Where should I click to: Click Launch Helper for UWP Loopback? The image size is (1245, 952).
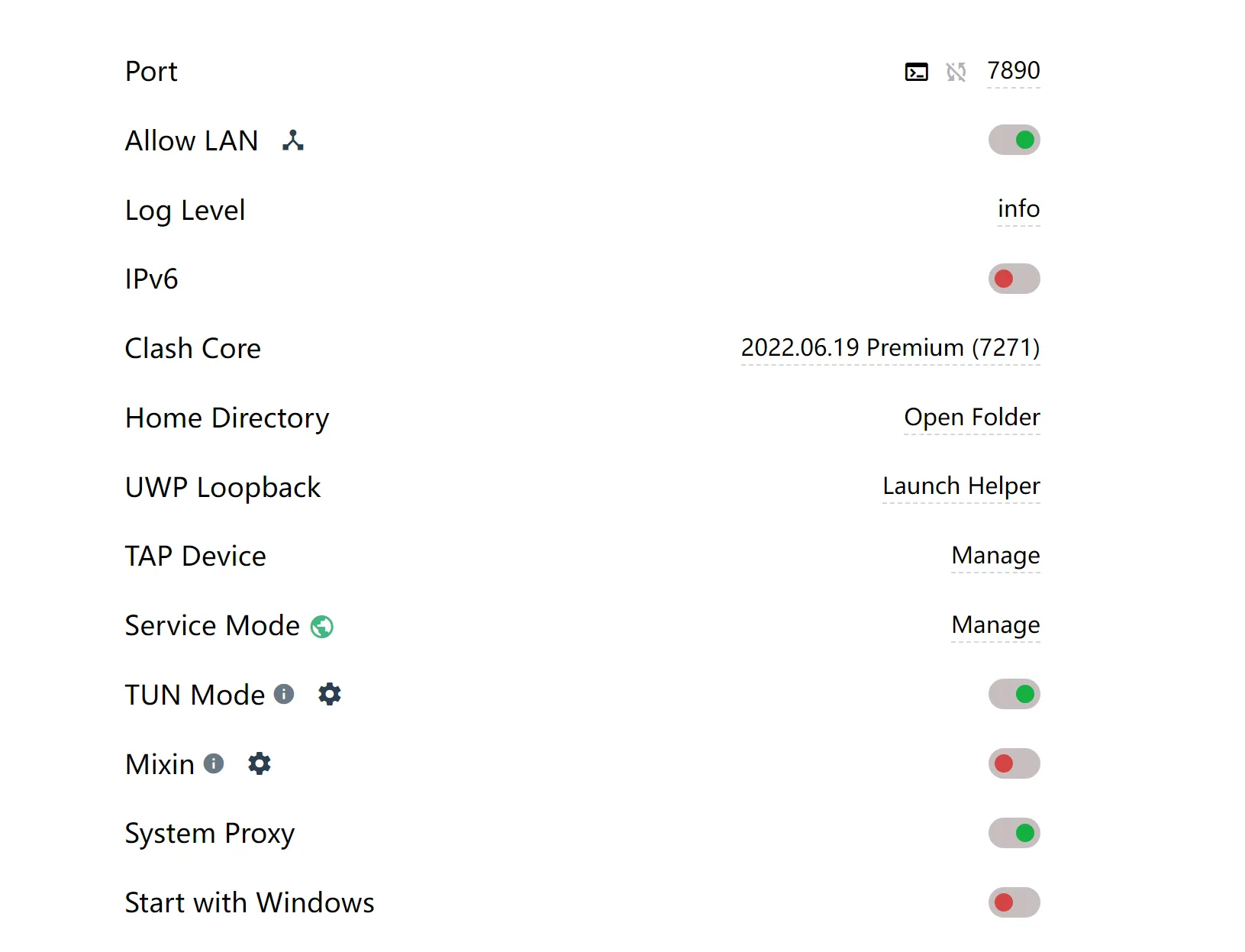(x=961, y=486)
